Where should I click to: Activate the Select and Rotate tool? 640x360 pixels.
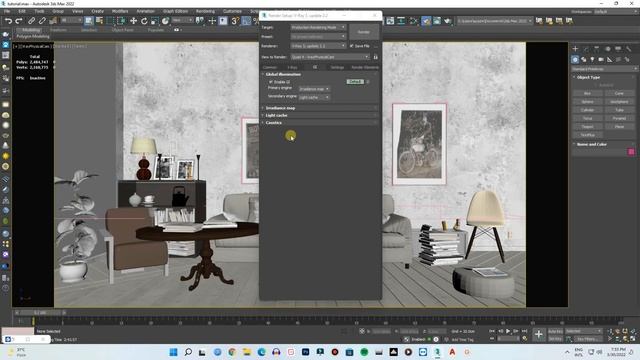click(x=144, y=21)
